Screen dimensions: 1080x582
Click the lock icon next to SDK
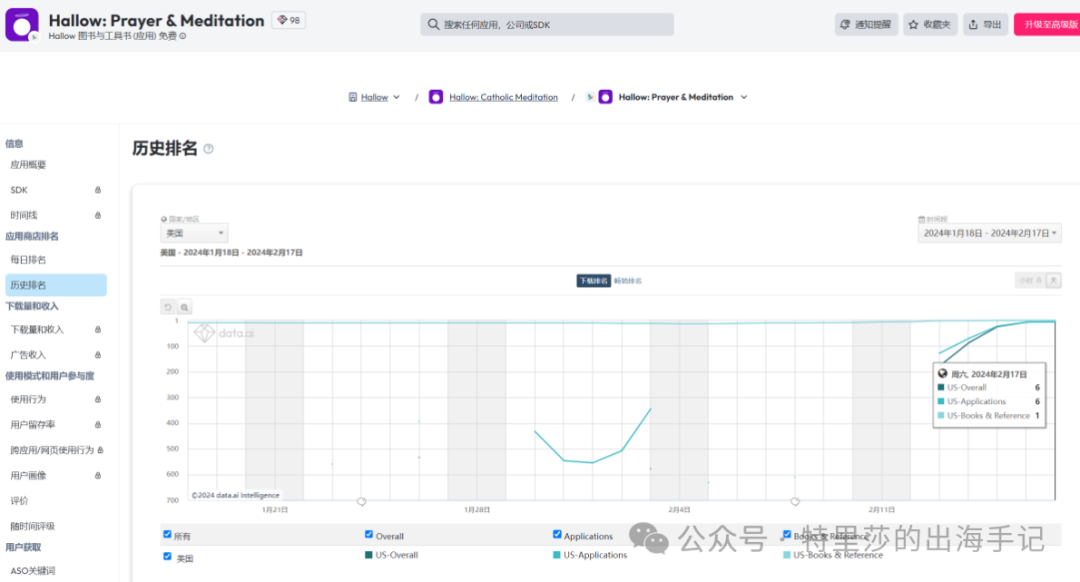98,190
